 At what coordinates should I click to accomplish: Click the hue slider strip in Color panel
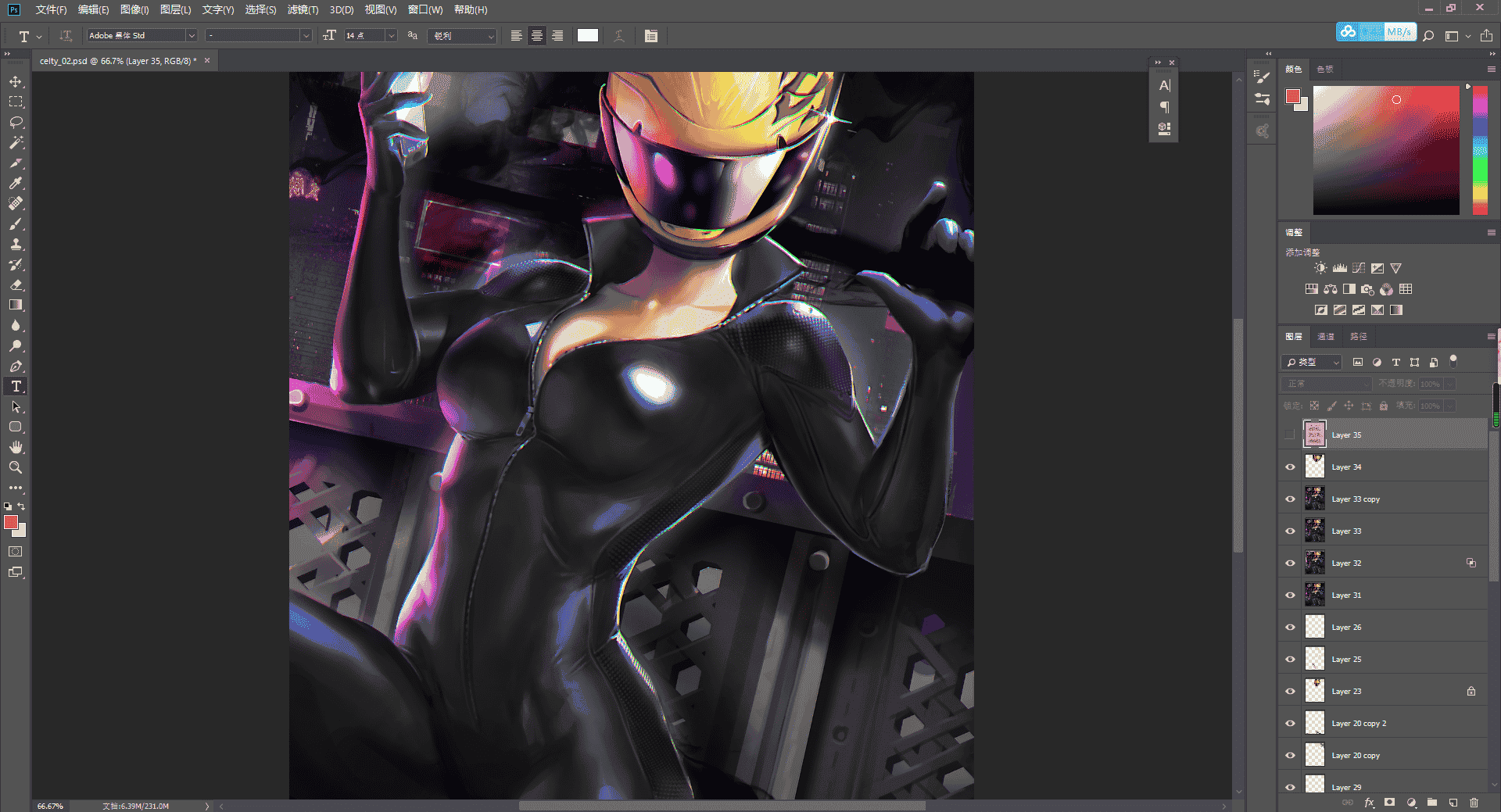[1480, 150]
